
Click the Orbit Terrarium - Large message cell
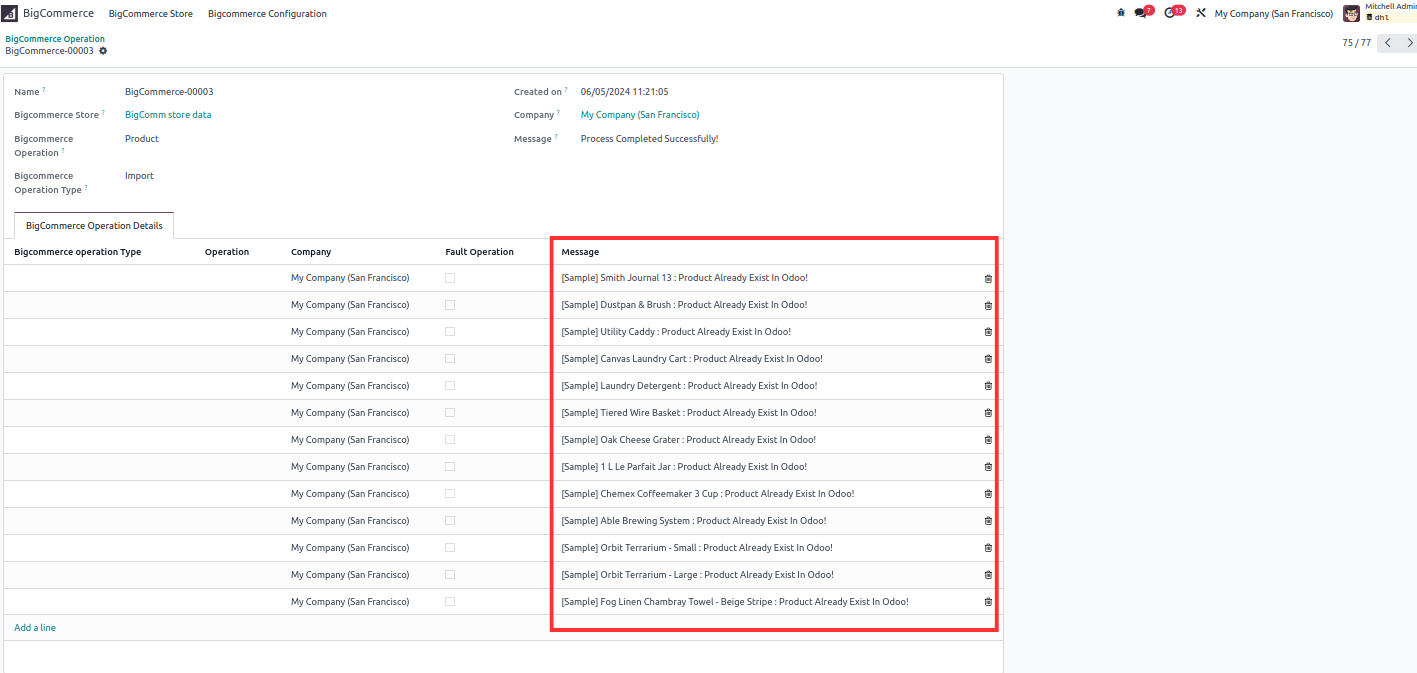[697, 575]
